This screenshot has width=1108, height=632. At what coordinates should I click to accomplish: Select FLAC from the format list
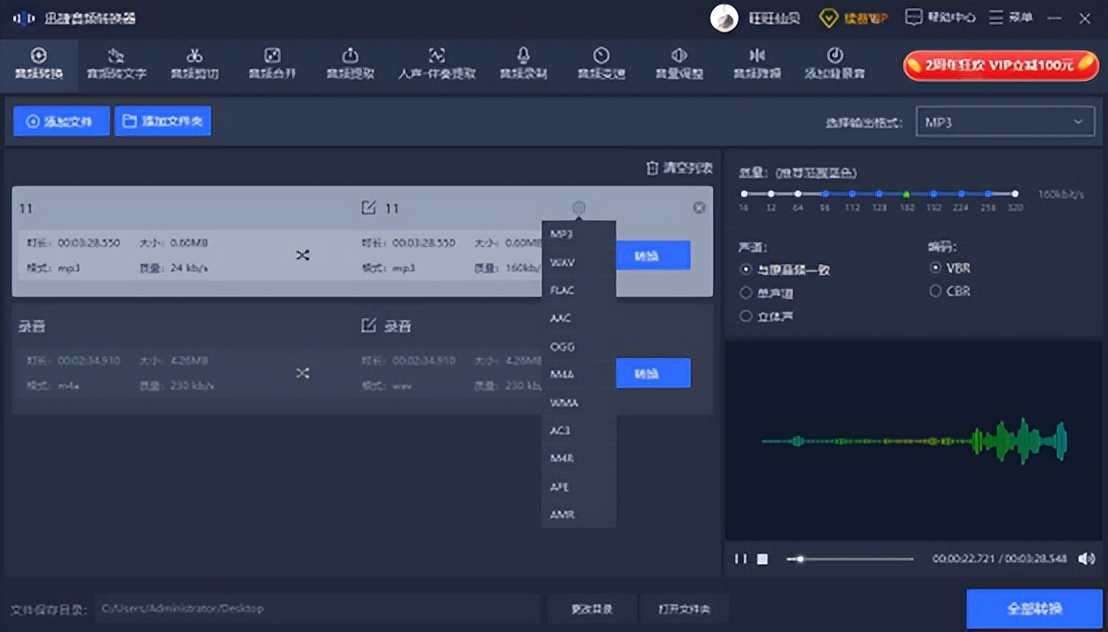565,289
